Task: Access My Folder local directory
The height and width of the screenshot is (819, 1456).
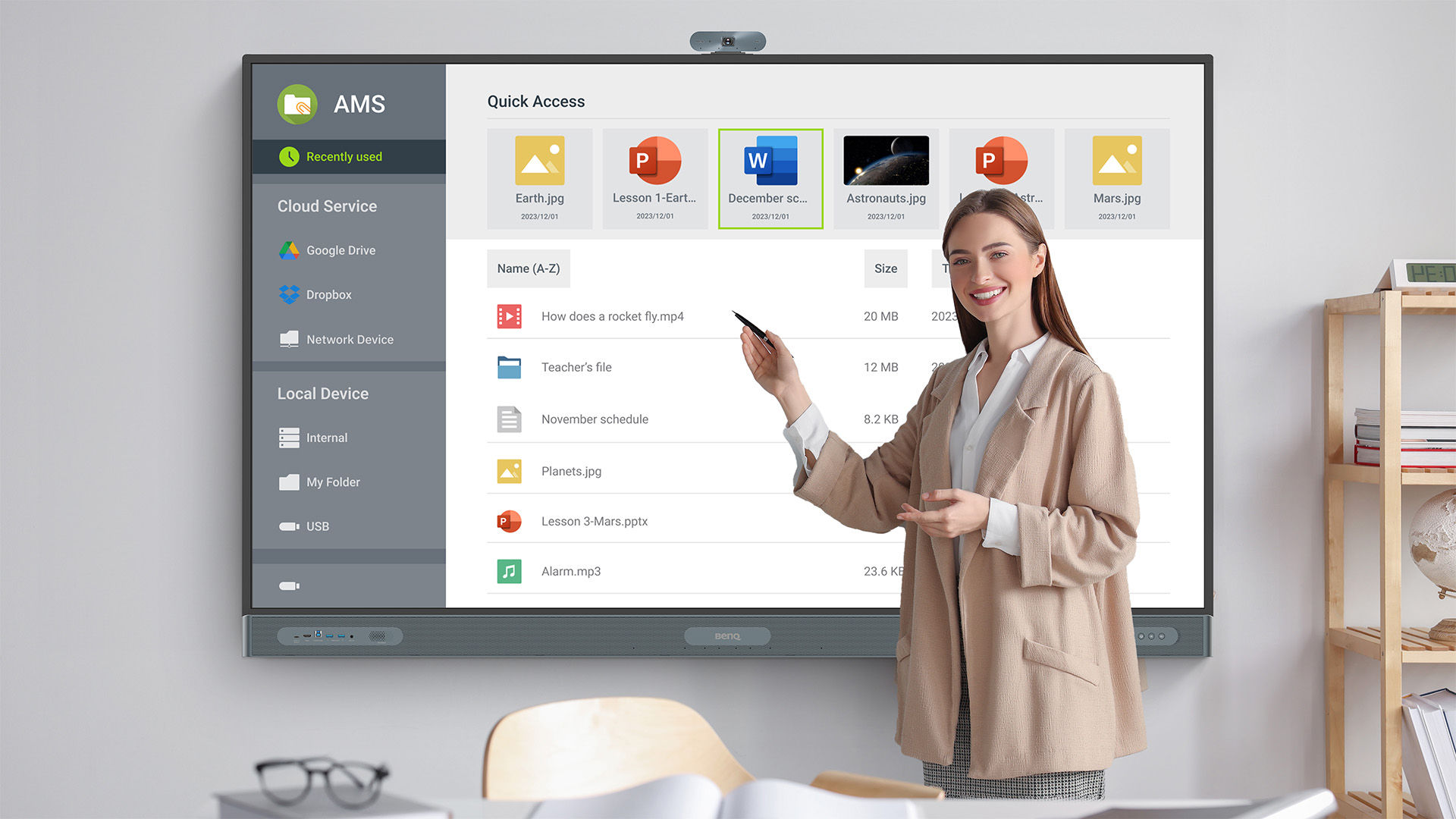Action: (332, 482)
